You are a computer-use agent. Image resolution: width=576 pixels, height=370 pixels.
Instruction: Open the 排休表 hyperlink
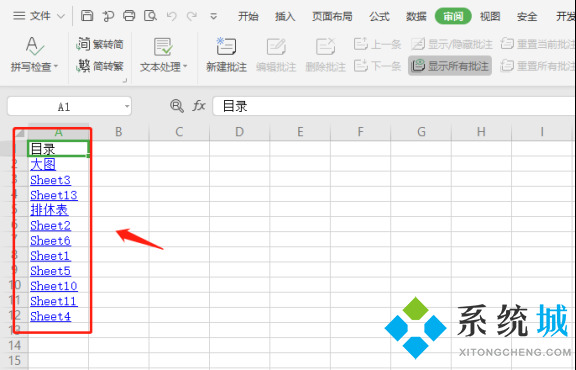[x=49, y=210]
